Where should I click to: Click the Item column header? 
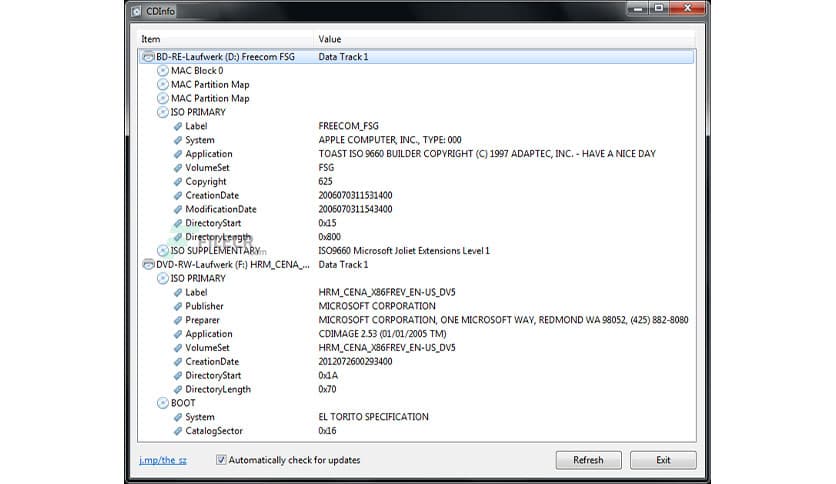pyautogui.click(x=150, y=39)
